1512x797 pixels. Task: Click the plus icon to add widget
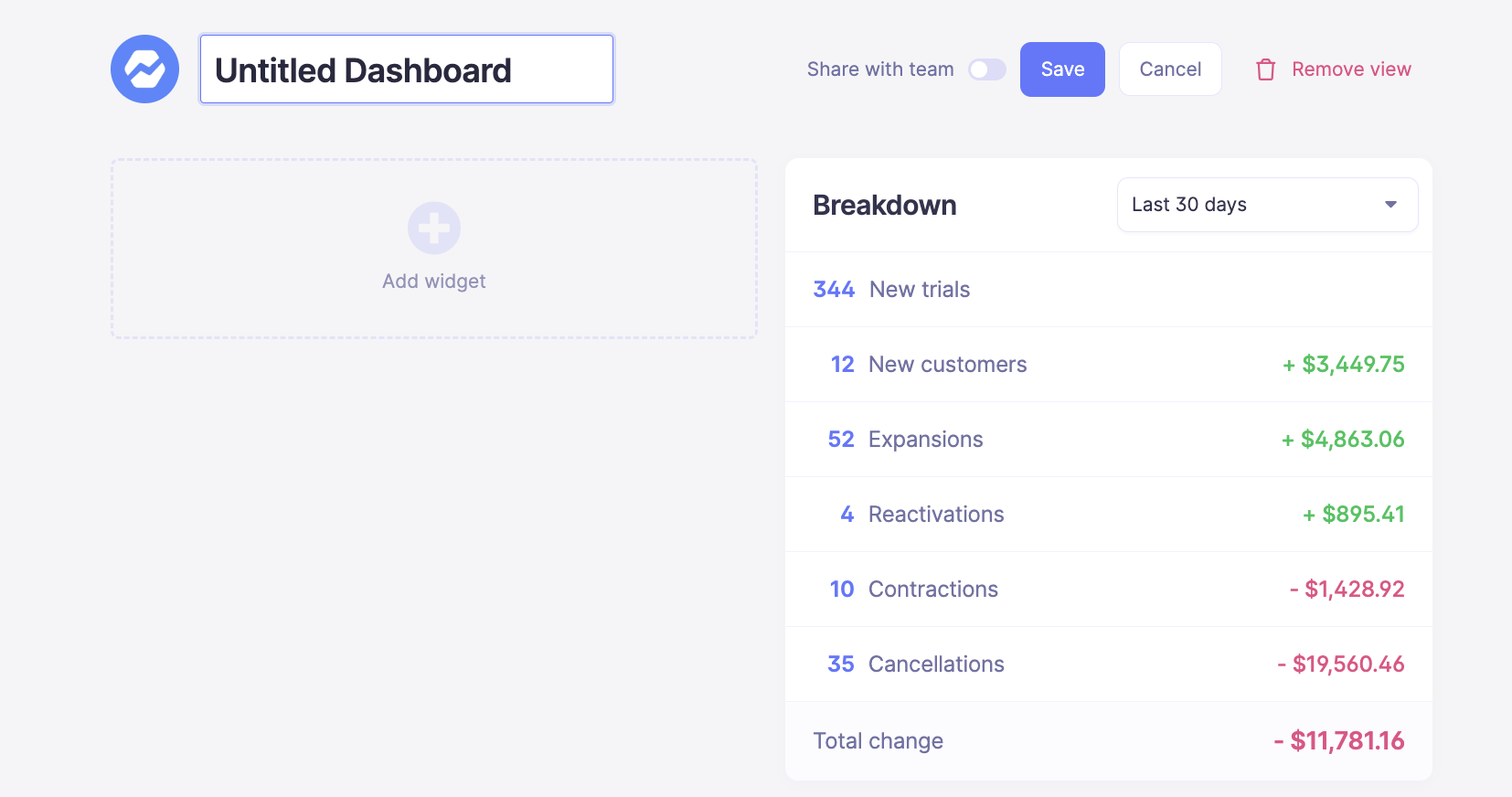click(434, 228)
